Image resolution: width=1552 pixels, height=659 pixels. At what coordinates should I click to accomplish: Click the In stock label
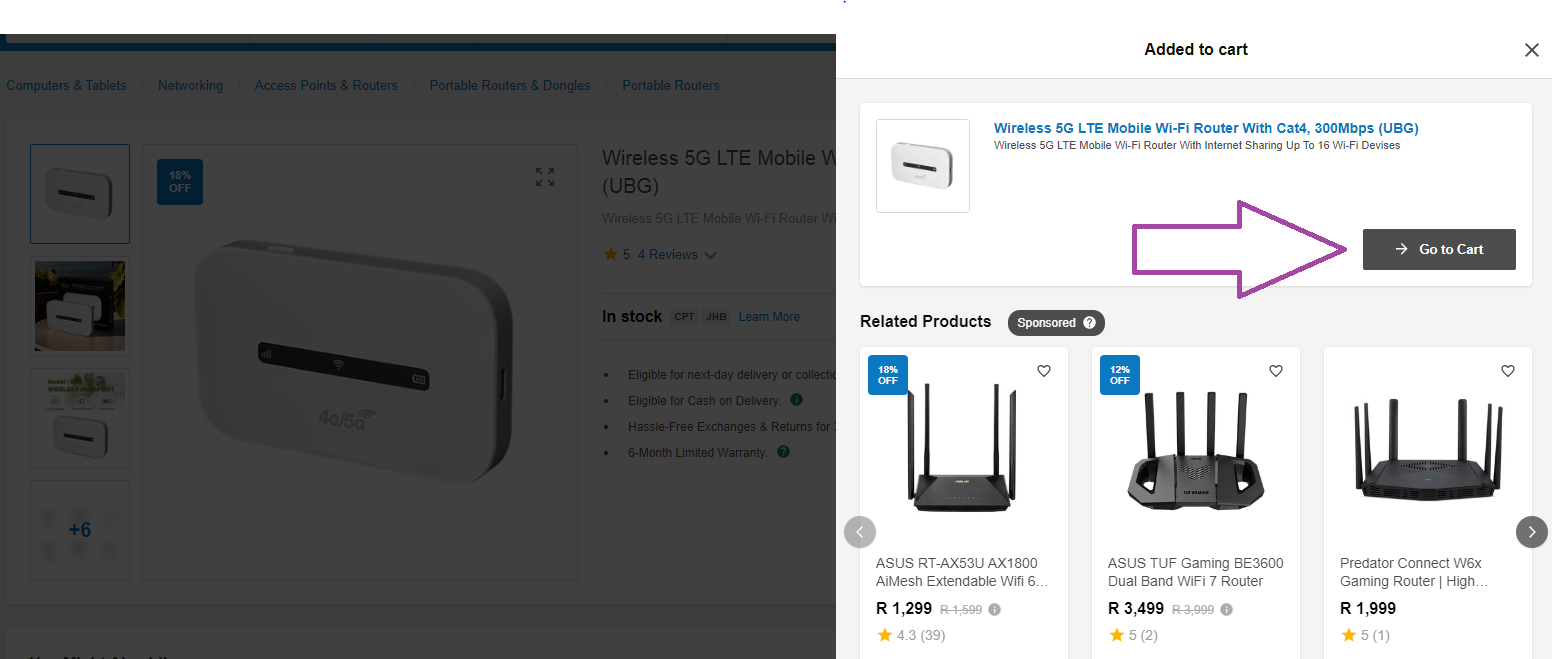coord(632,317)
